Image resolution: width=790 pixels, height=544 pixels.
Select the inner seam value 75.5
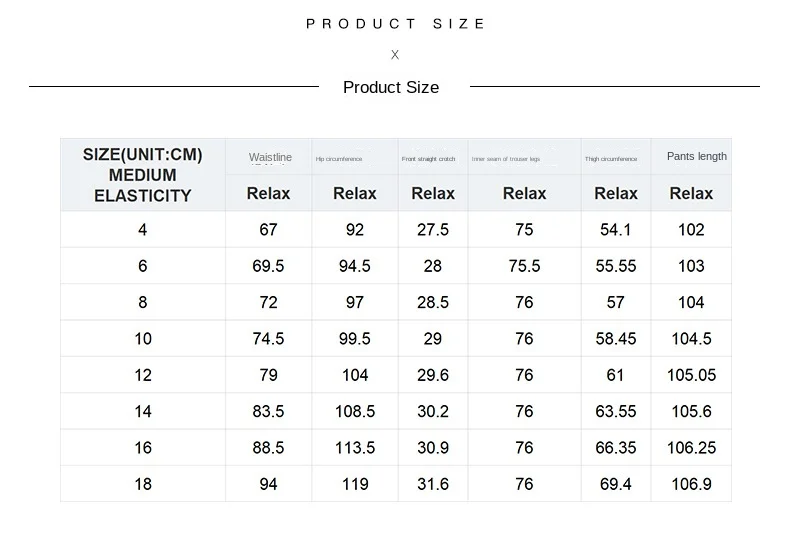524,266
